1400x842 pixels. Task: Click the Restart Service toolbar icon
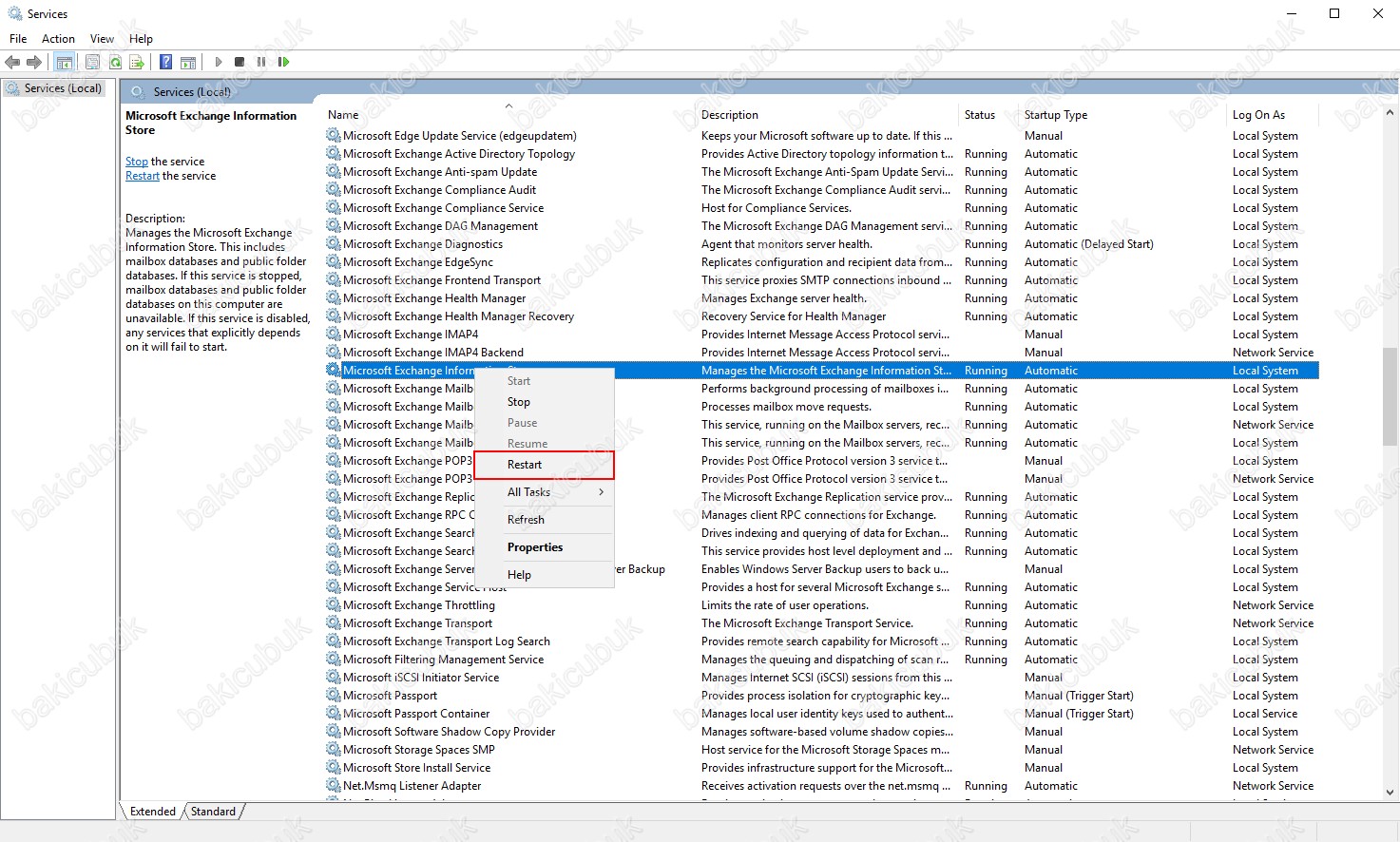tap(283, 62)
